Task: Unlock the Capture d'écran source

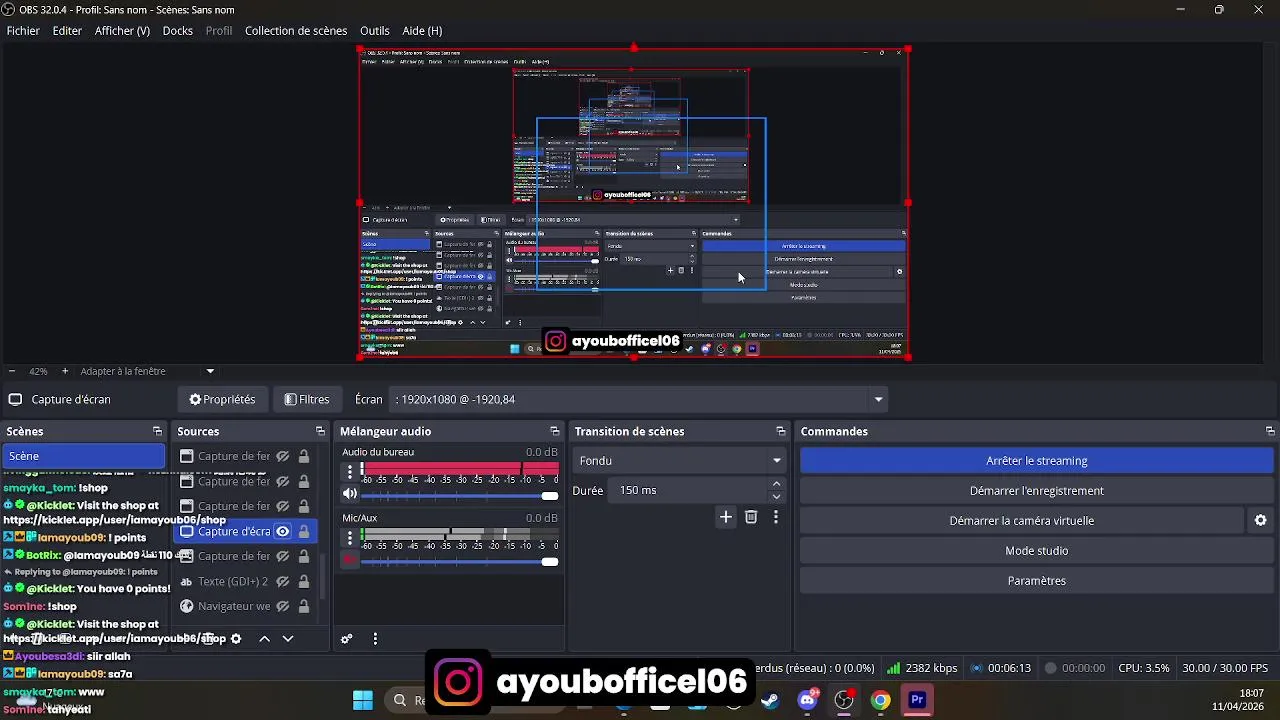Action: (304, 531)
